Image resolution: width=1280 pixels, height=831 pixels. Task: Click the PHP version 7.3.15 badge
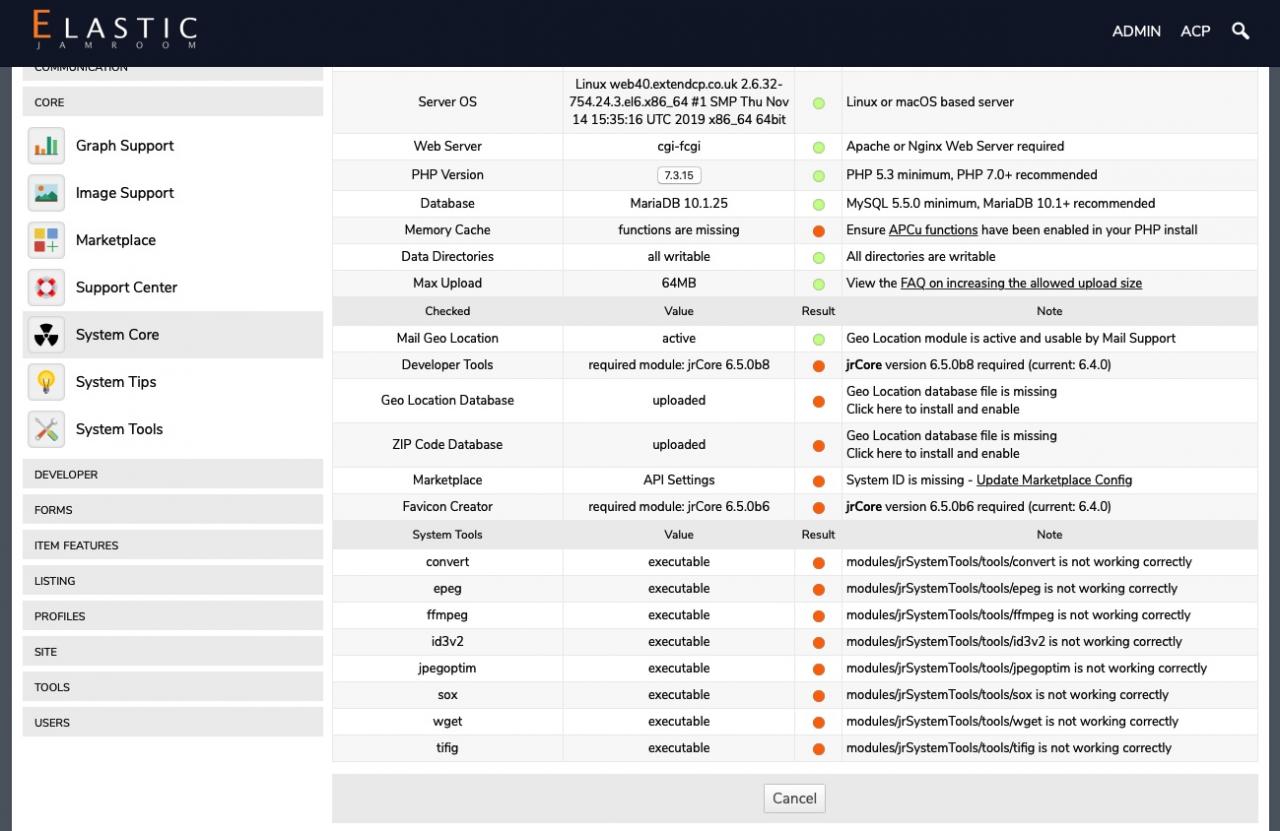[x=679, y=175]
